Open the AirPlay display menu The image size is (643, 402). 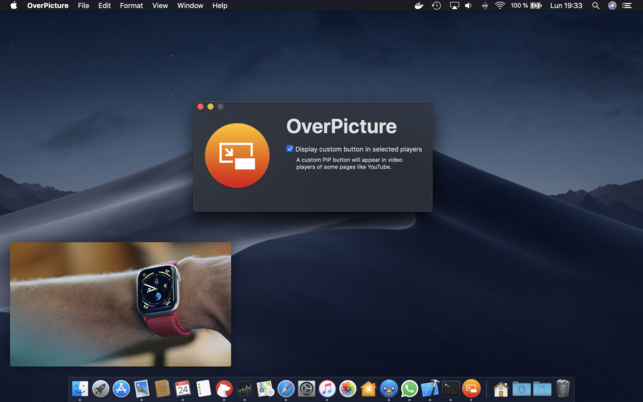[x=454, y=6]
